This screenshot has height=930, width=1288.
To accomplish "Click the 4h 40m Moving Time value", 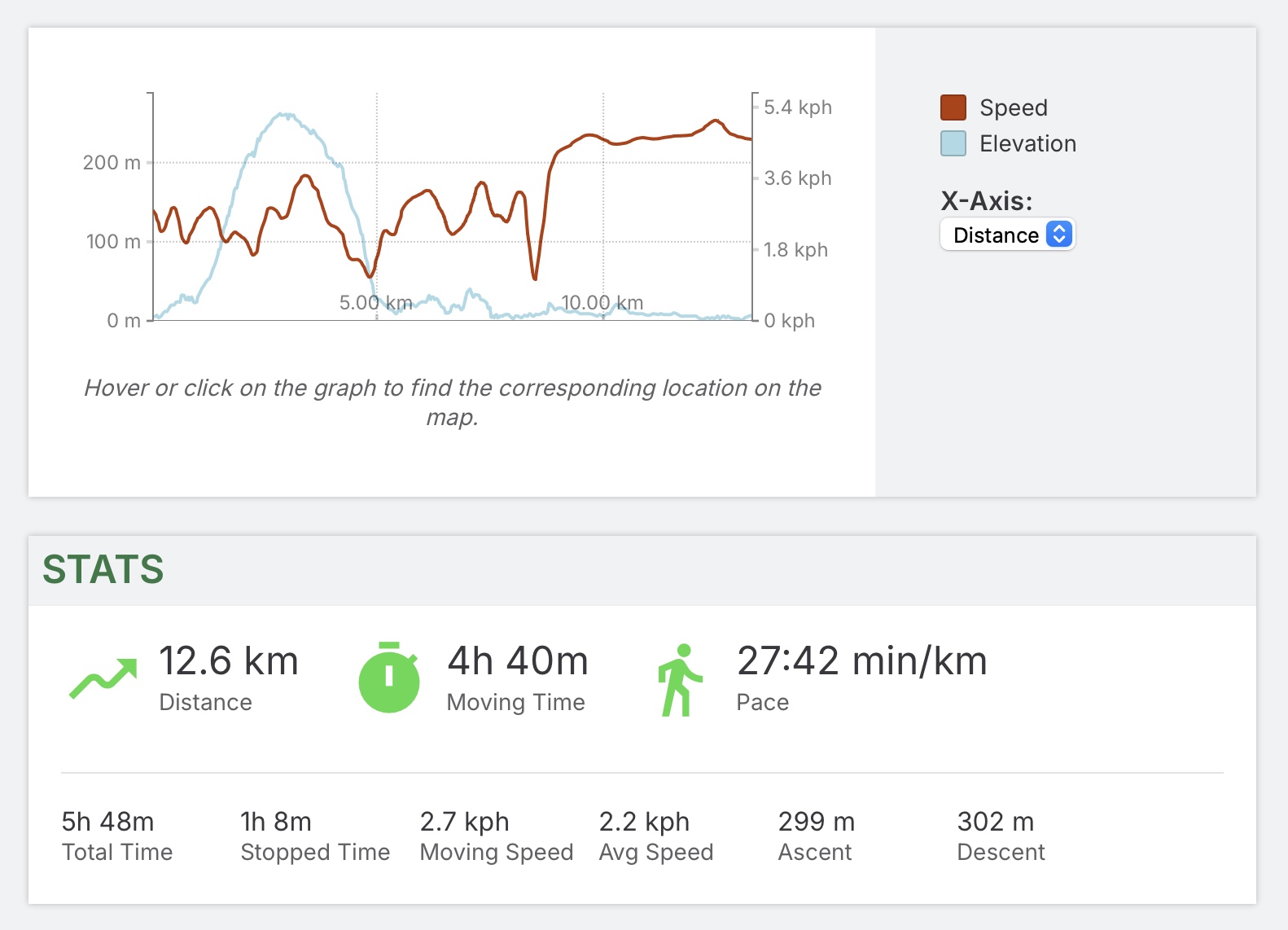I will (517, 660).
